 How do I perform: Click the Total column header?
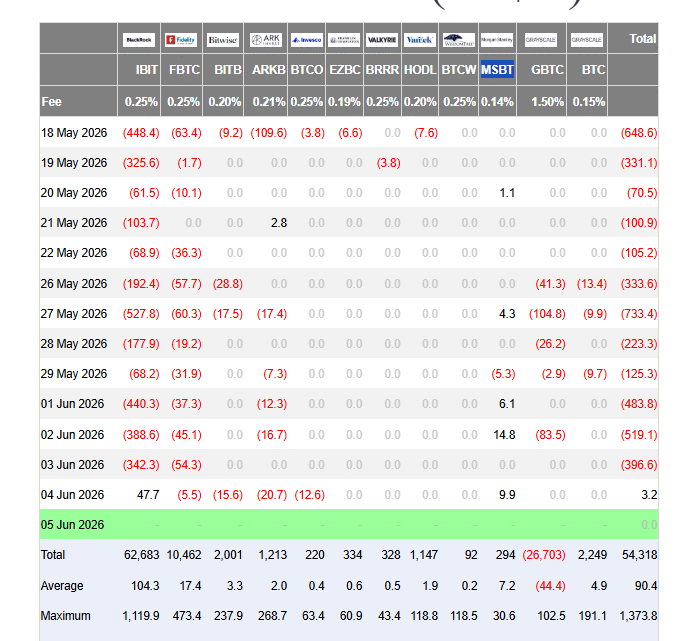click(x=643, y=39)
